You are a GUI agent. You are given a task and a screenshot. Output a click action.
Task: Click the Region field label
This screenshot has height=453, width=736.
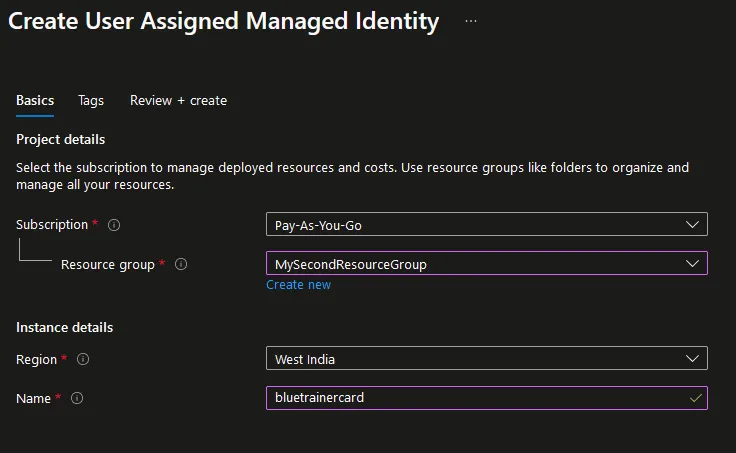[36, 359]
